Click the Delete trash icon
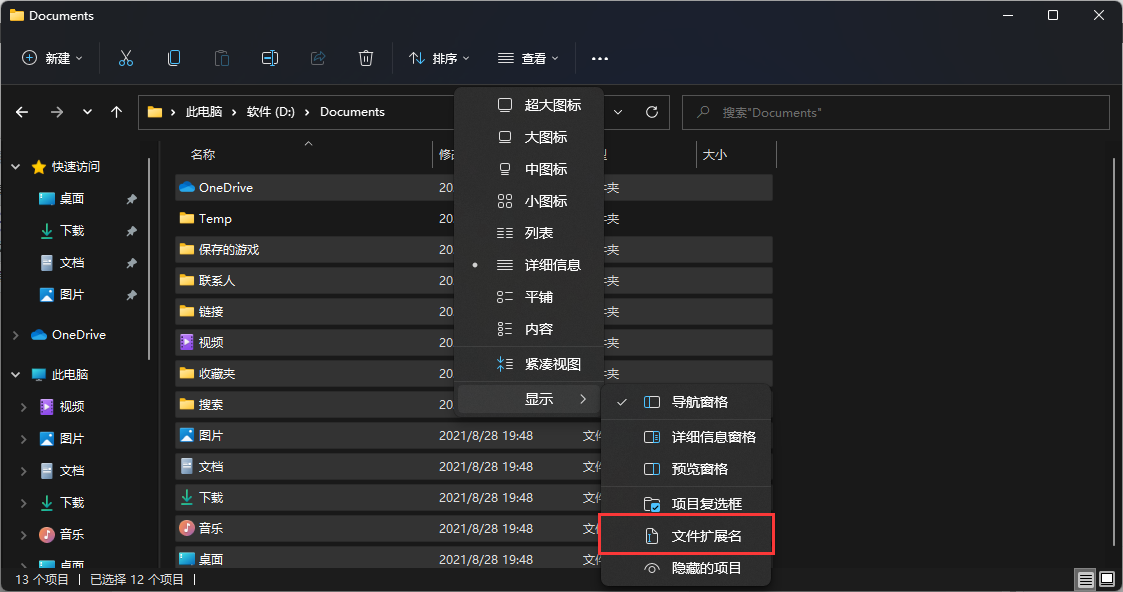The height and width of the screenshot is (592, 1123). point(366,59)
